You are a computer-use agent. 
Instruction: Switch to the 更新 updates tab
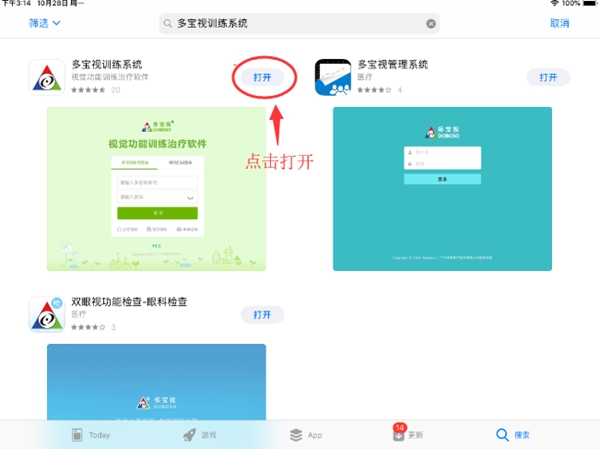[408, 434]
